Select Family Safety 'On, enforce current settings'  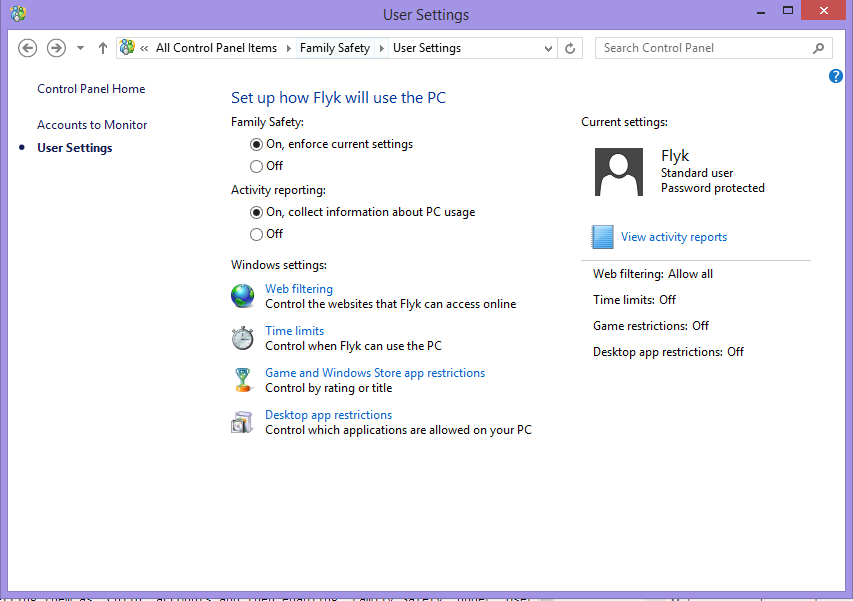257,144
